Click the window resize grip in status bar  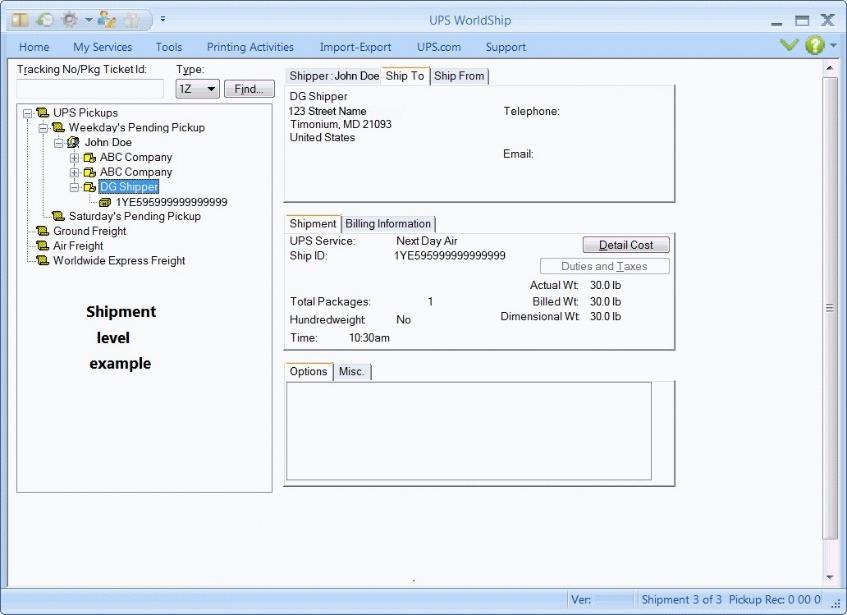tap(836, 605)
